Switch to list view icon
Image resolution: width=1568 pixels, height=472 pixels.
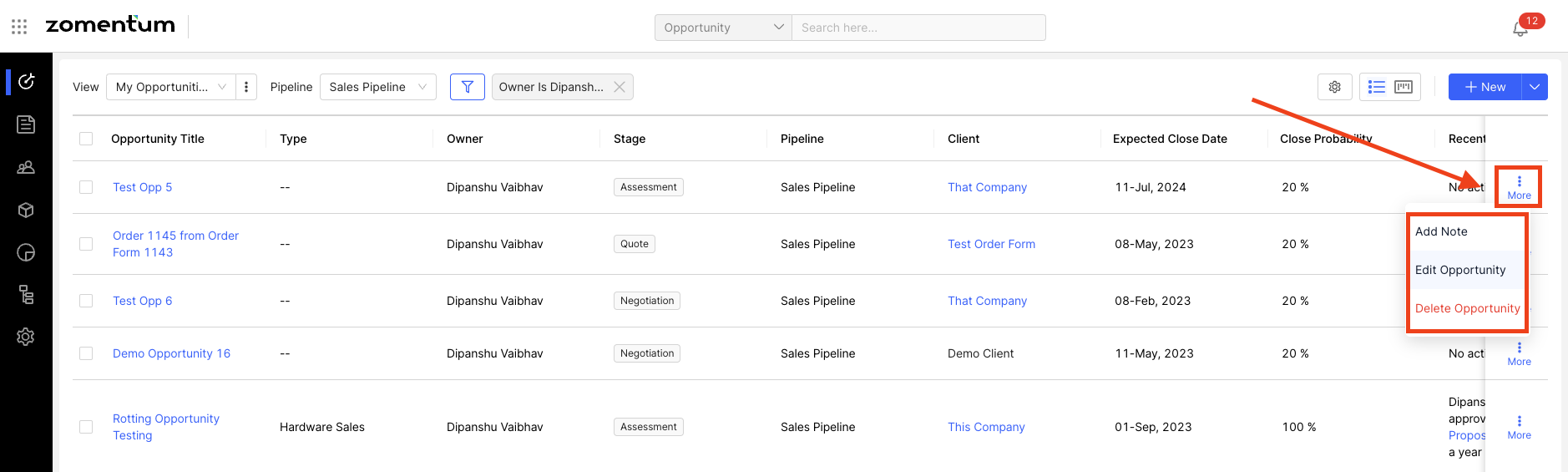[x=1377, y=87]
